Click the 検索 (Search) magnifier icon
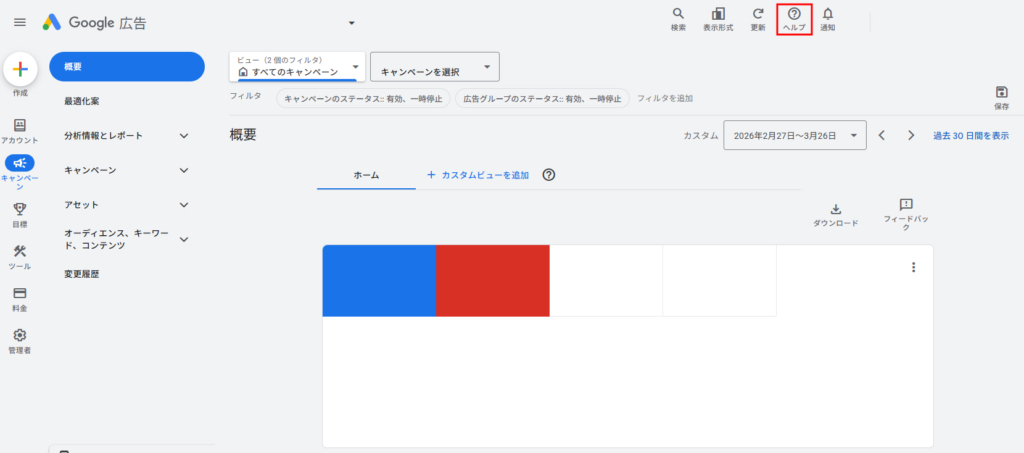 [678, 15]
